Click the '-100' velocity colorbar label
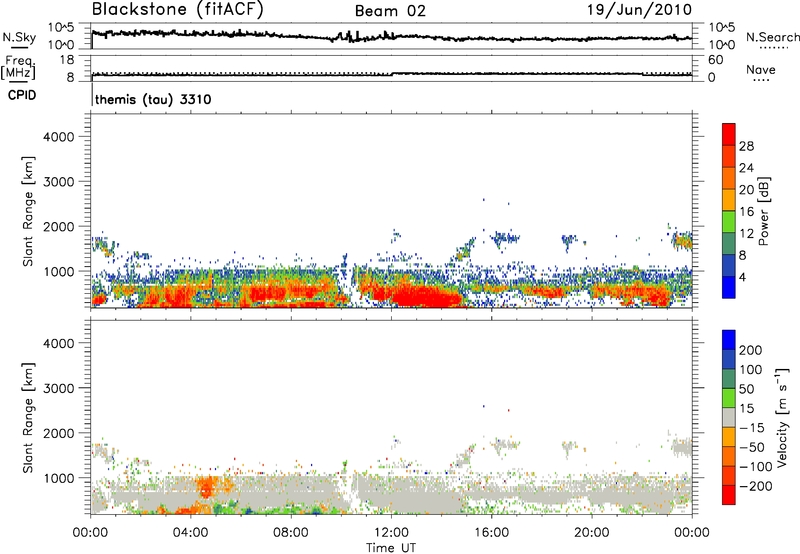800x554 pixels. pyautogui.click(x=756, y=466)
